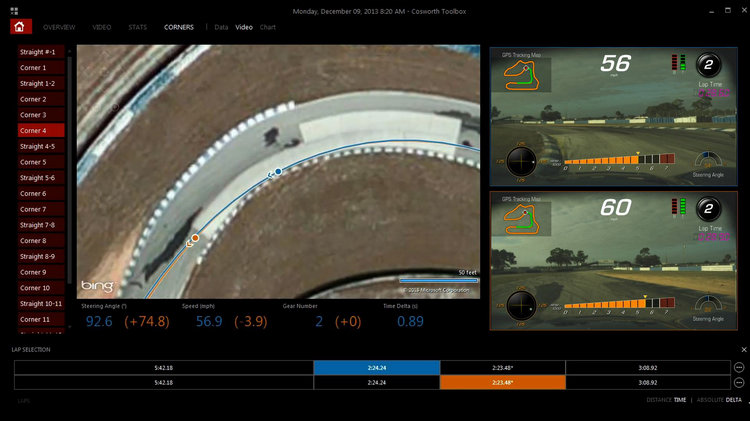The height and width of the screenshot is (421, 750).
Task: Select Straight 4-5 in the segment list
Action: [x=40, y=146]
